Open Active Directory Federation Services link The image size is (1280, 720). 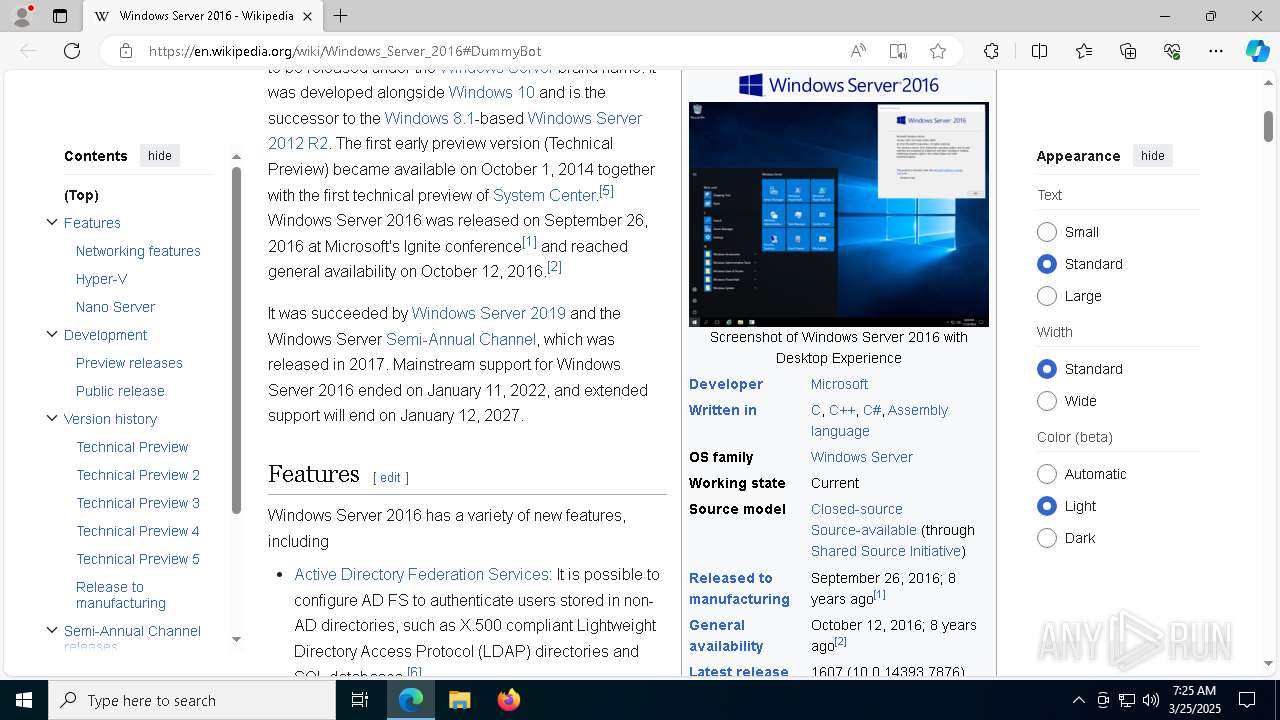[x=421, y=574]
